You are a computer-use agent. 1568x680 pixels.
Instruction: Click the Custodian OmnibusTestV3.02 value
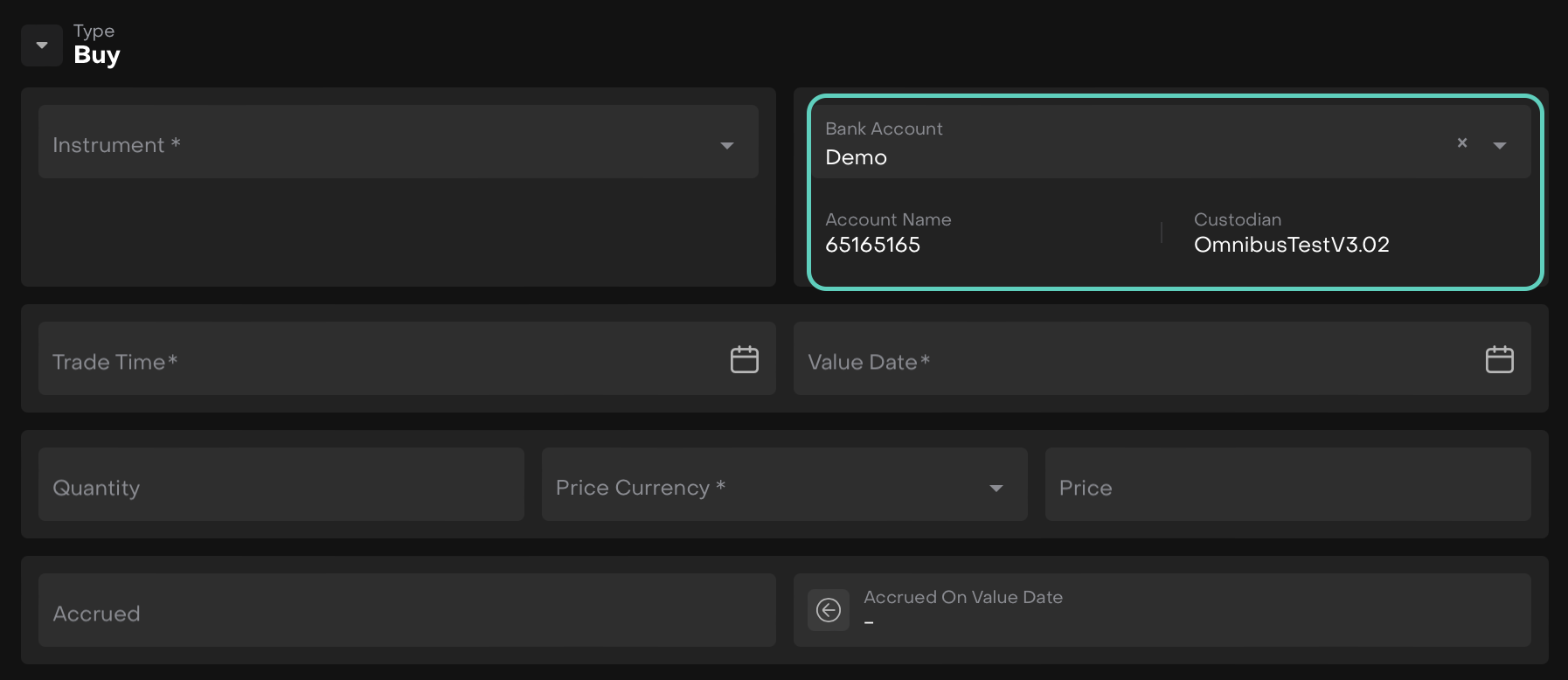[1291, 245]
